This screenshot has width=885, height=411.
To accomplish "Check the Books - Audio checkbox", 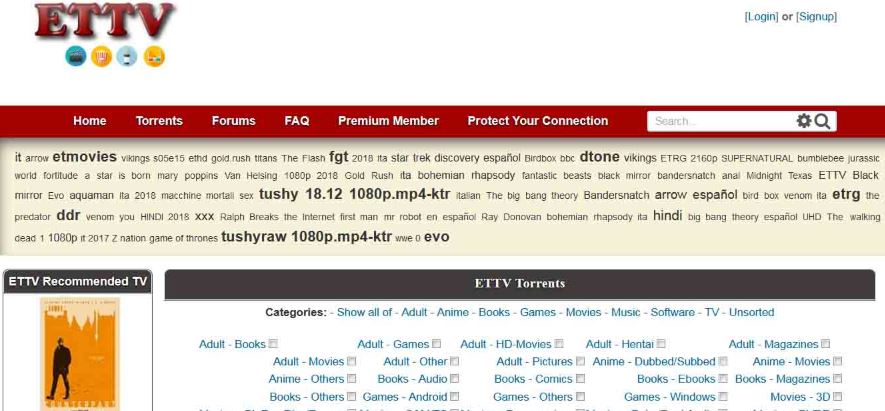I will (455, 379).
